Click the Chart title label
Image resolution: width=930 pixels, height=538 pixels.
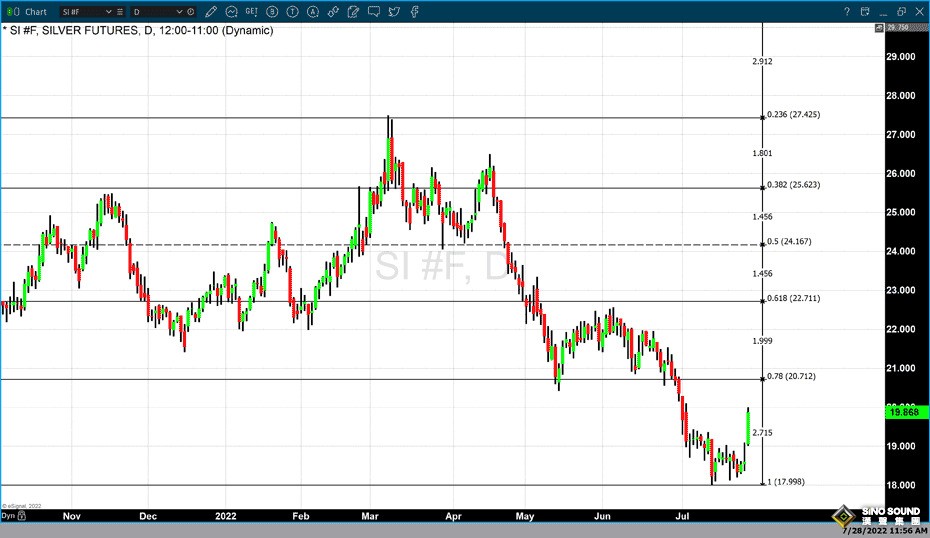point(36,12)
